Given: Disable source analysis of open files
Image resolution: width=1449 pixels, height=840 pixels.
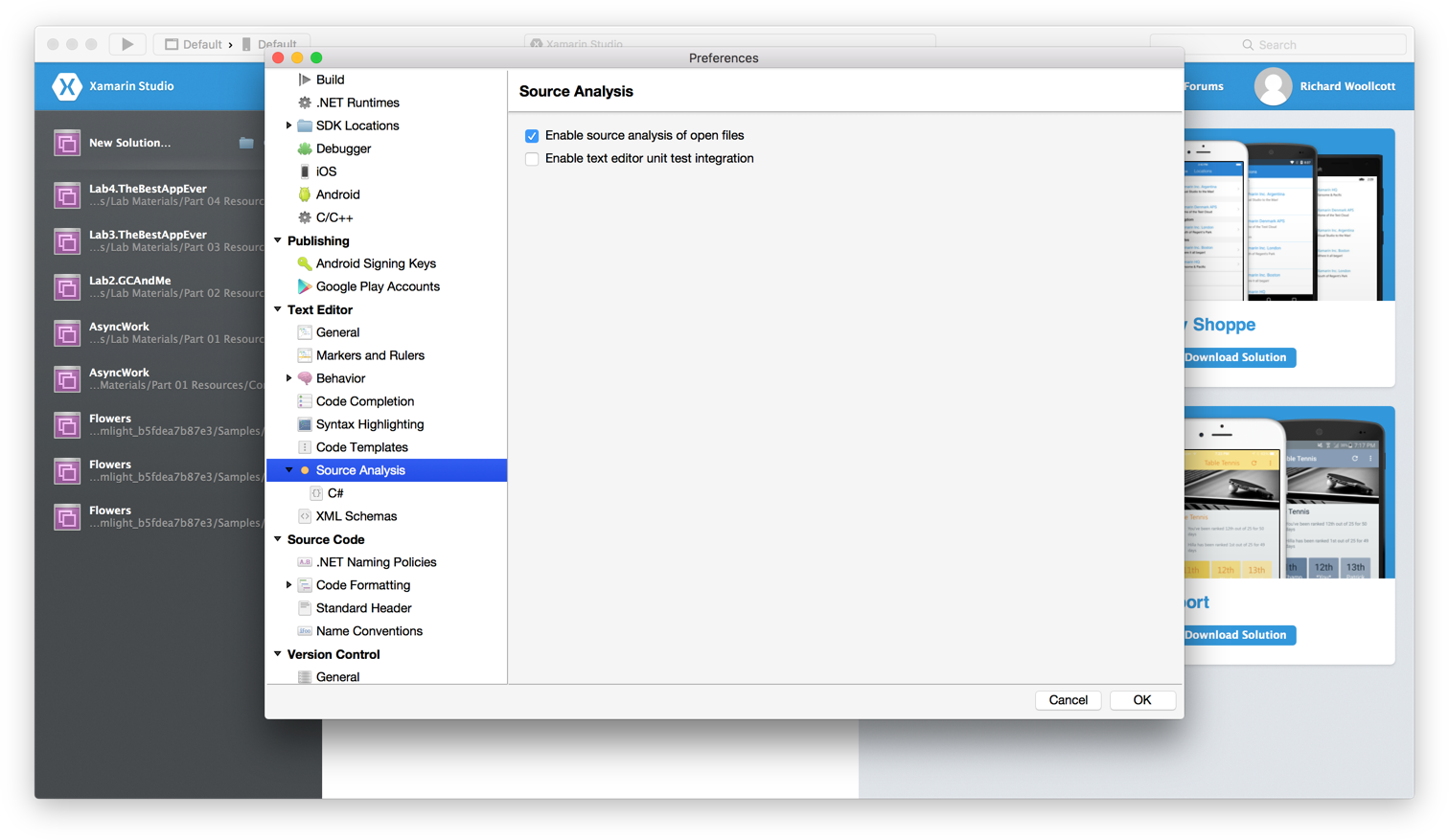Looking at the screenshot, I should (532, 136).
